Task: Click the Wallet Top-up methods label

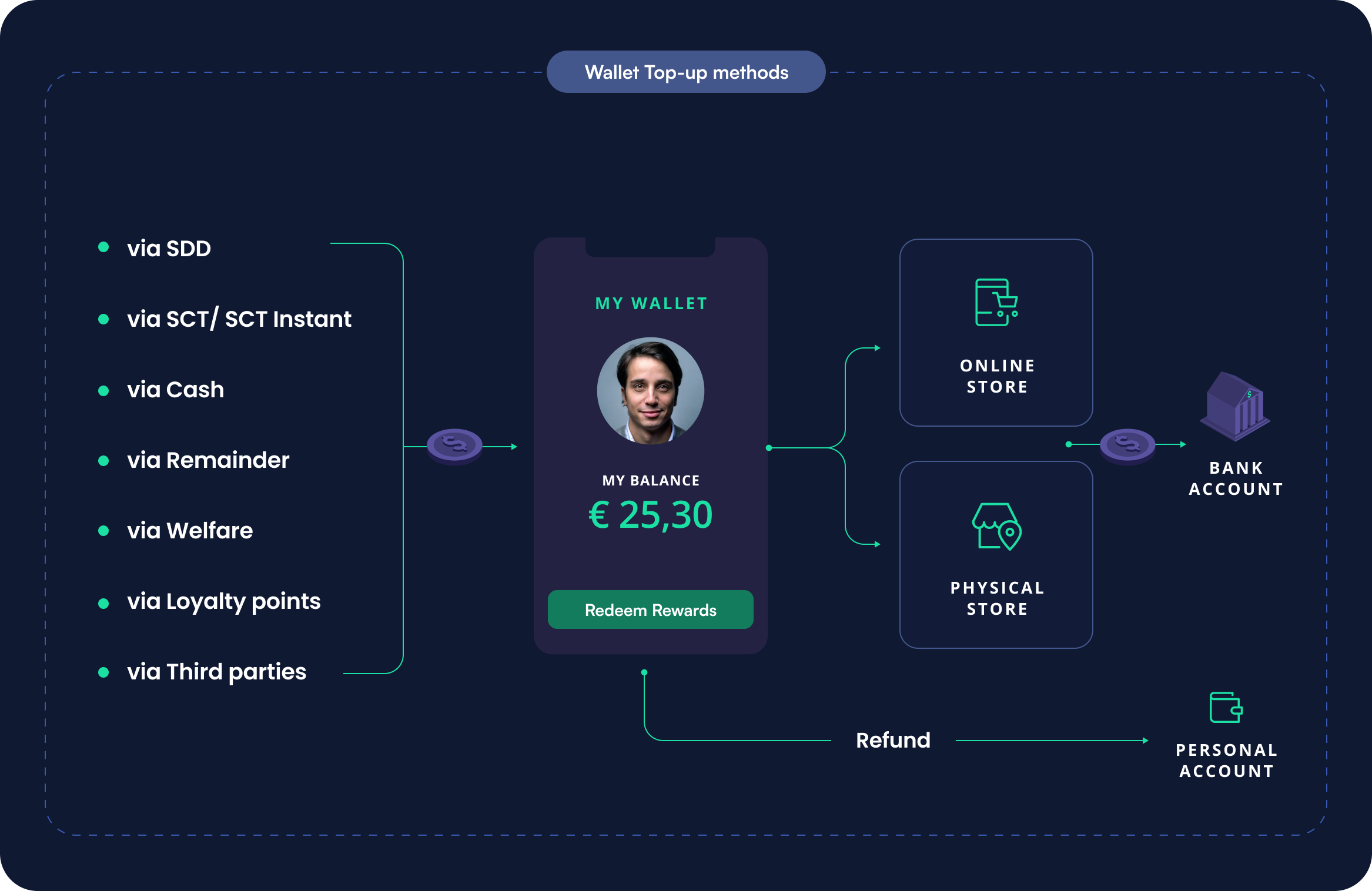Action: click(686, 72)
